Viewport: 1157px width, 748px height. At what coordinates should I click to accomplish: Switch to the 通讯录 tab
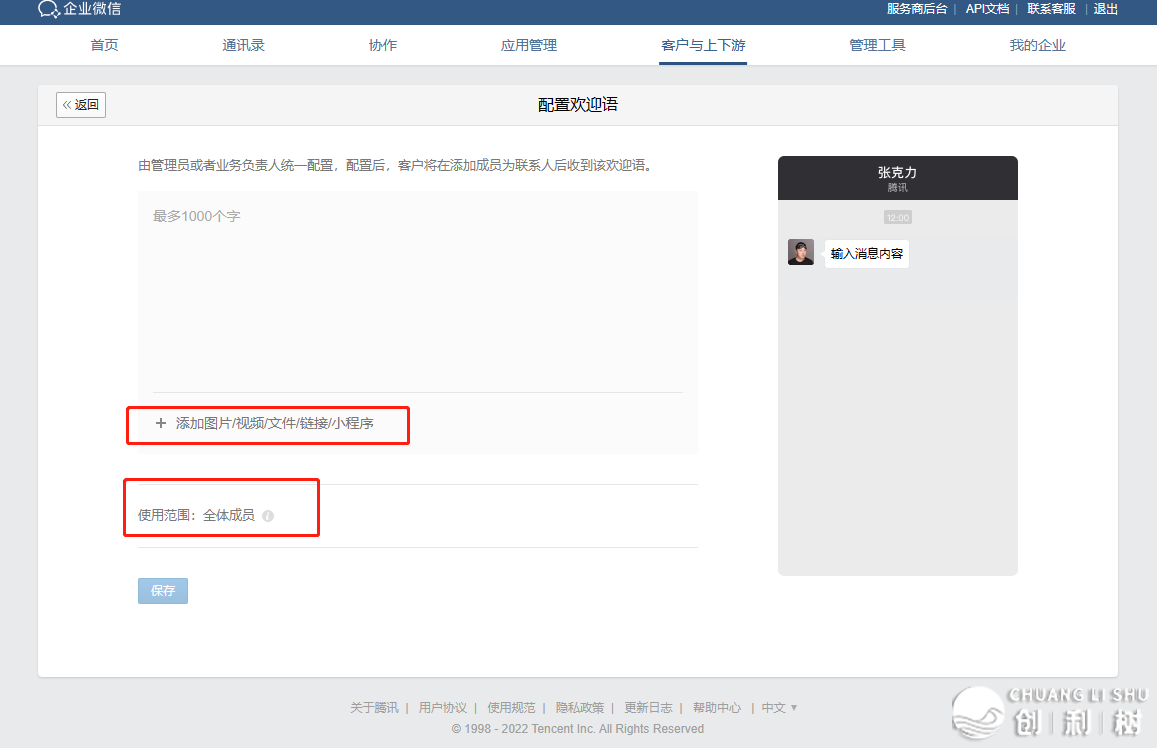[x=243, y=46]
